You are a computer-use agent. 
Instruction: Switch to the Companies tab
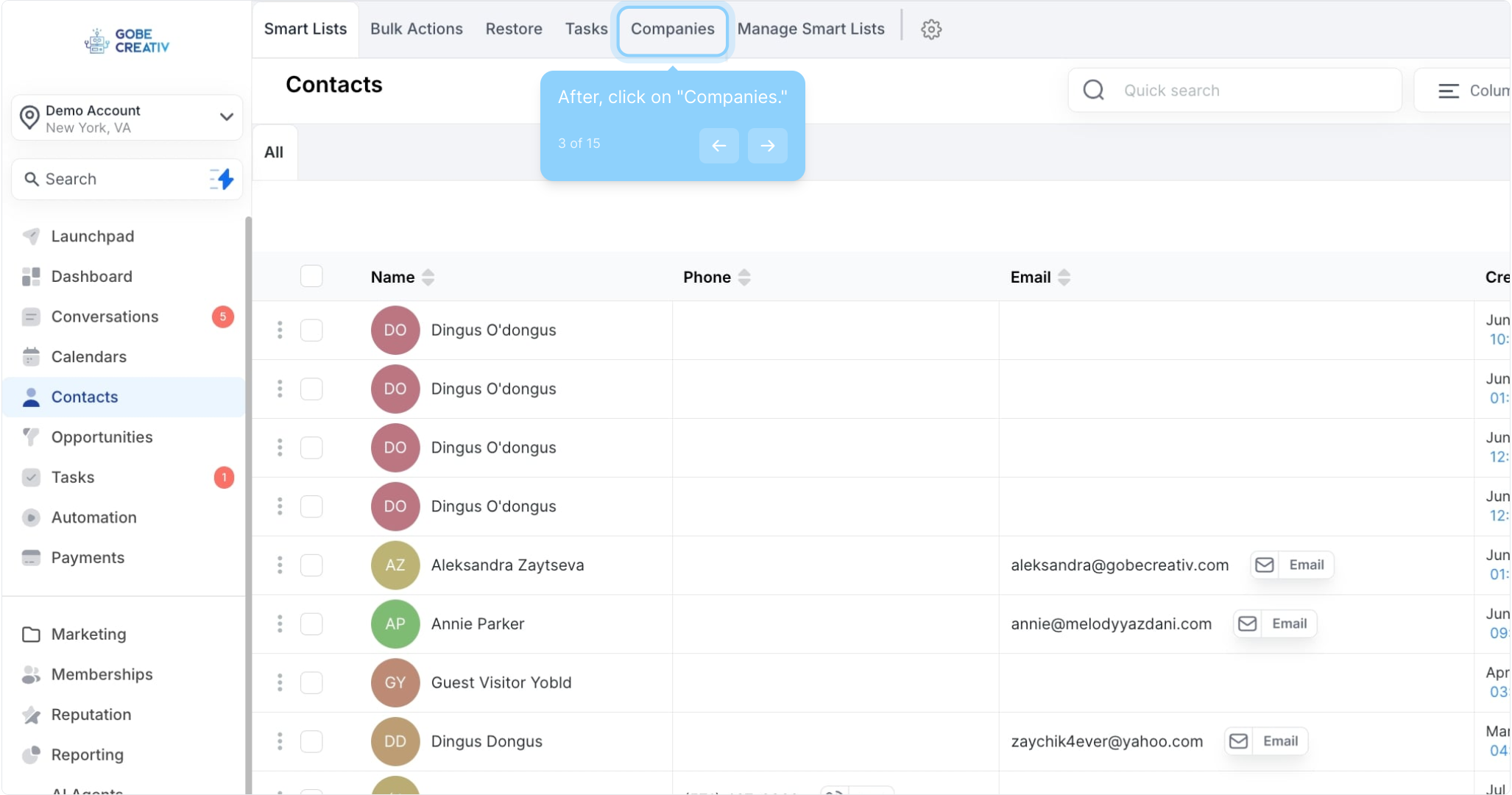pyautogui.click(x=672, y=29)
